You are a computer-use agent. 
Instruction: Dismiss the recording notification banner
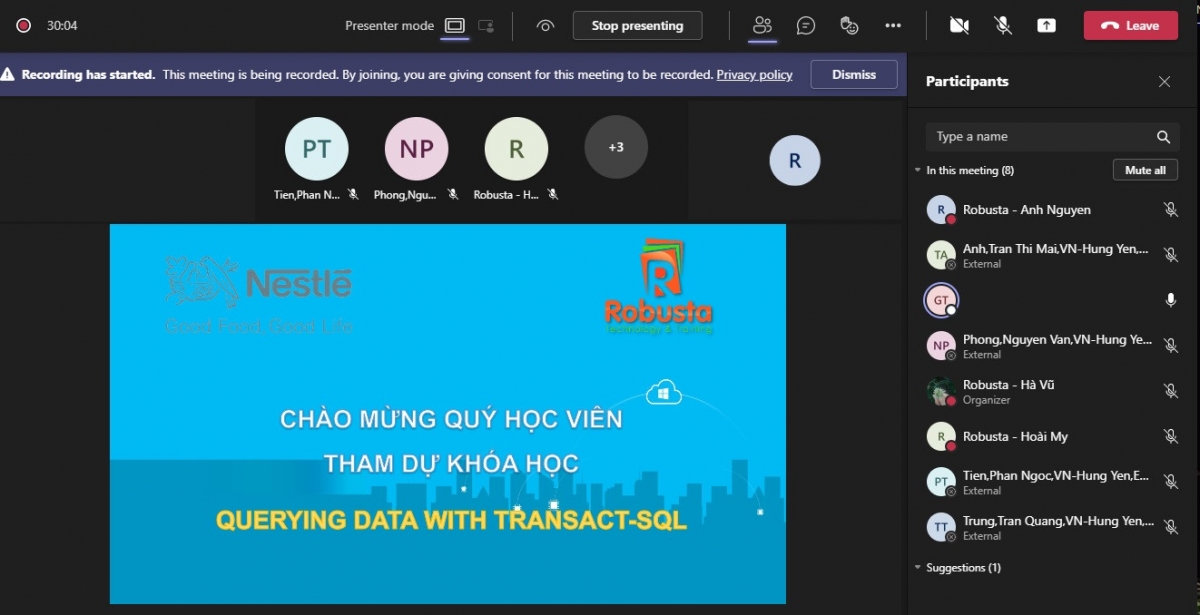tap(854, 75)
